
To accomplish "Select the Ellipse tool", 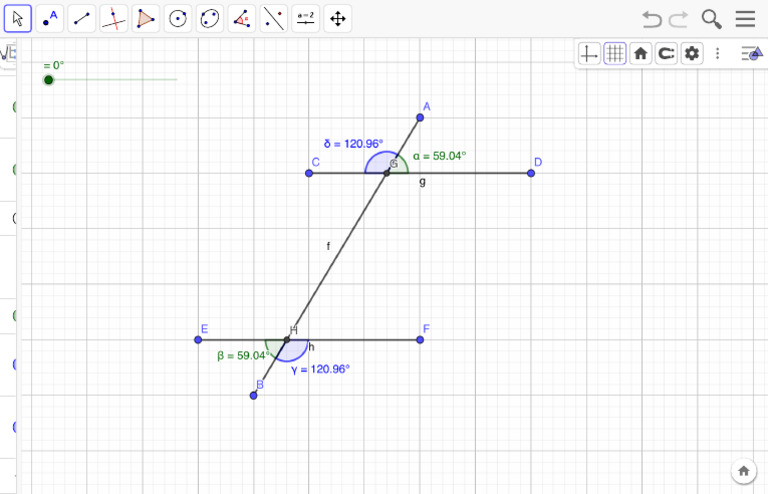I will 210,19.
